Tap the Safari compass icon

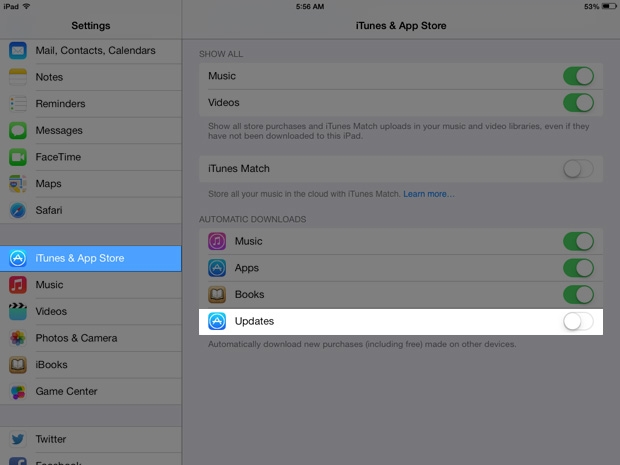pos(18,210)
